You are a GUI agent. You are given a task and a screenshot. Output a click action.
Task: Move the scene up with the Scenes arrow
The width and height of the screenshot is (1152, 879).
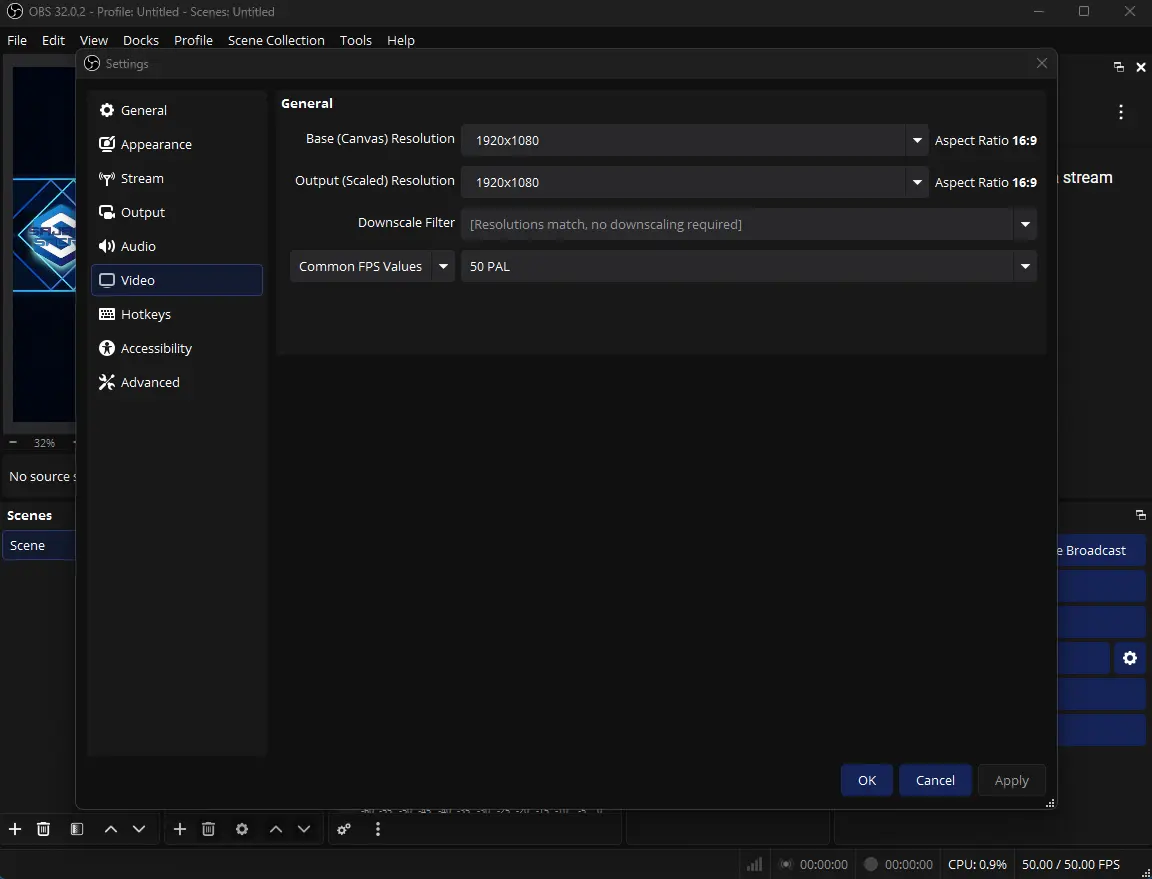[111, 829]
